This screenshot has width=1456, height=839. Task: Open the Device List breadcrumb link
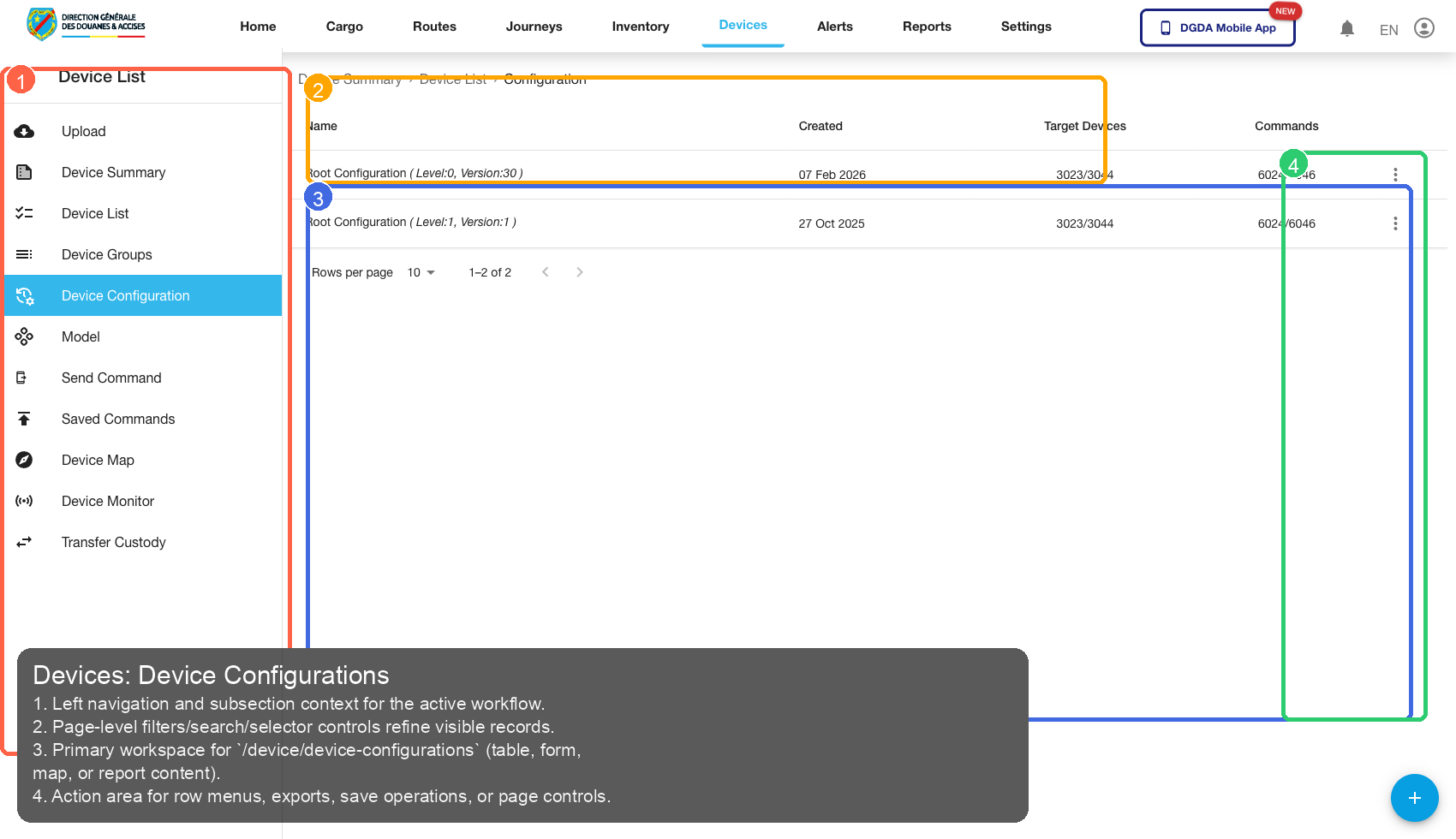tap(453, 78)
